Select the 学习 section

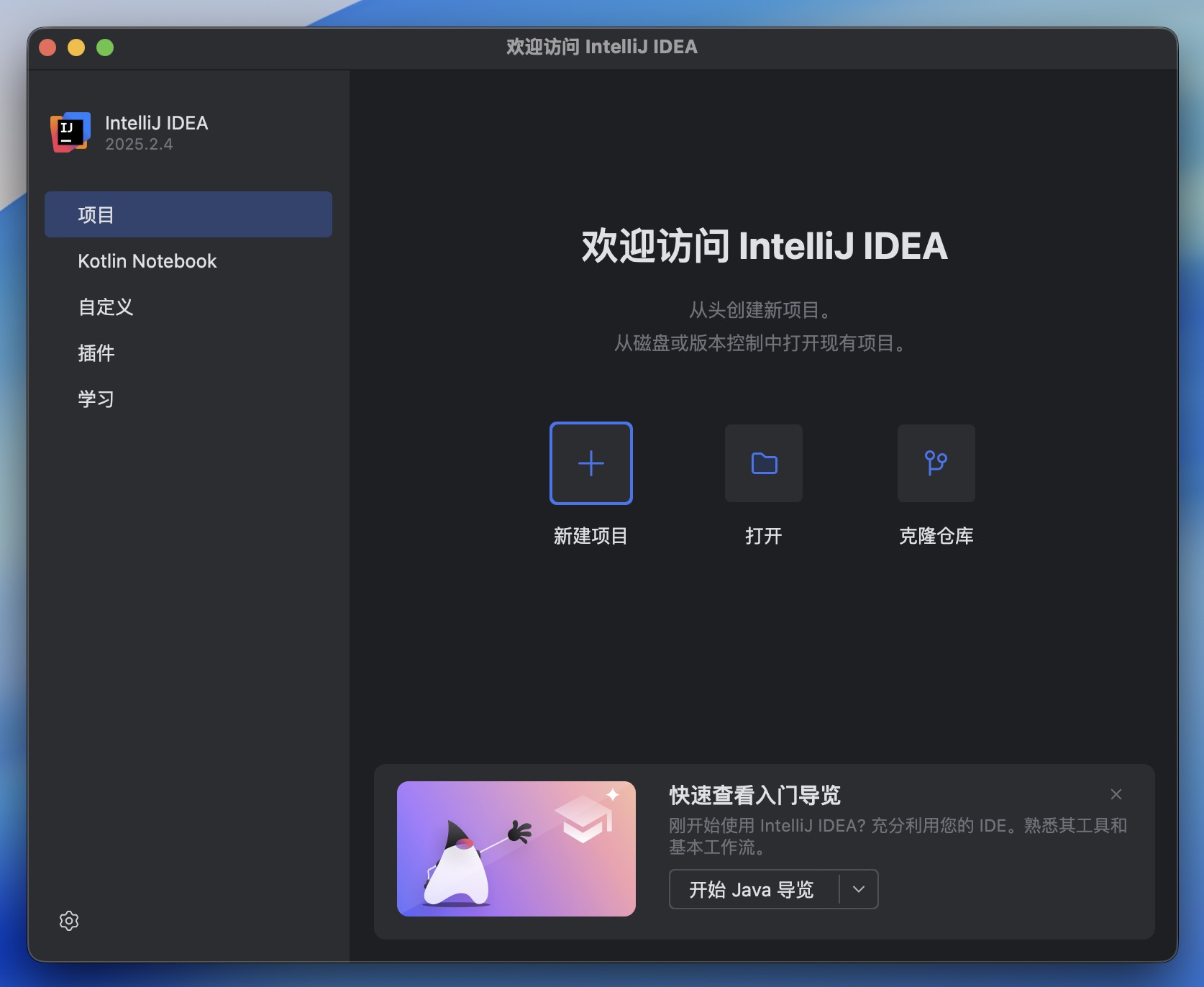click(96, 399)
